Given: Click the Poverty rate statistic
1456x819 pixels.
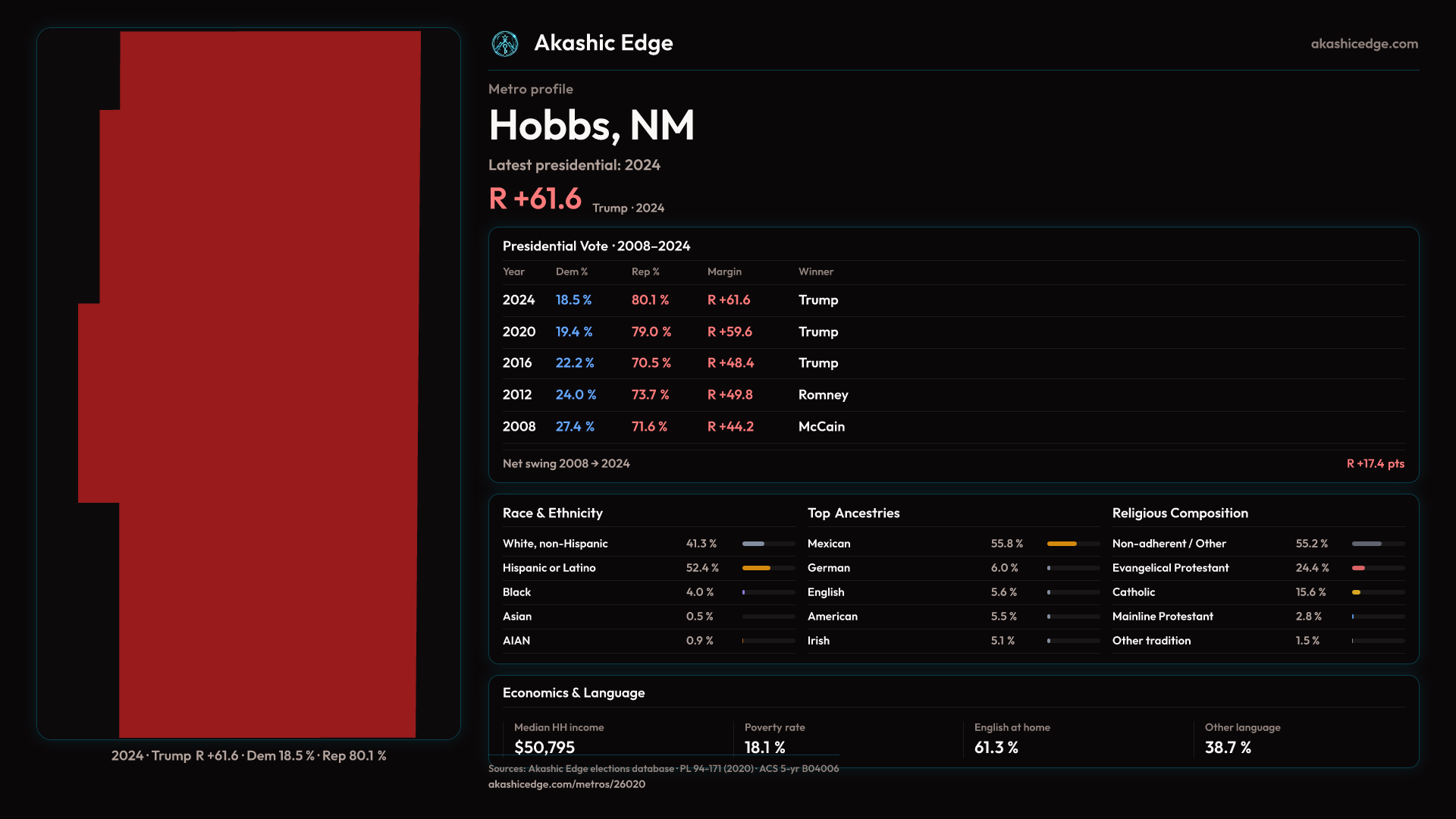Looking at the screenshot, I should (764, 748).
